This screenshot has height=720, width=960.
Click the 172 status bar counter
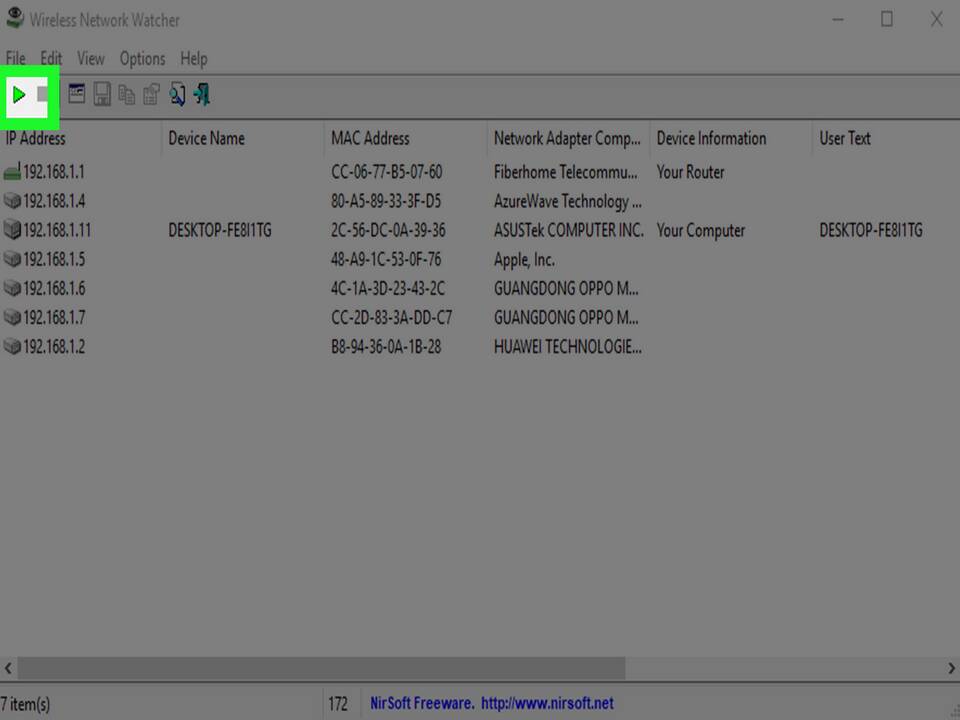(x=338, y=703)
